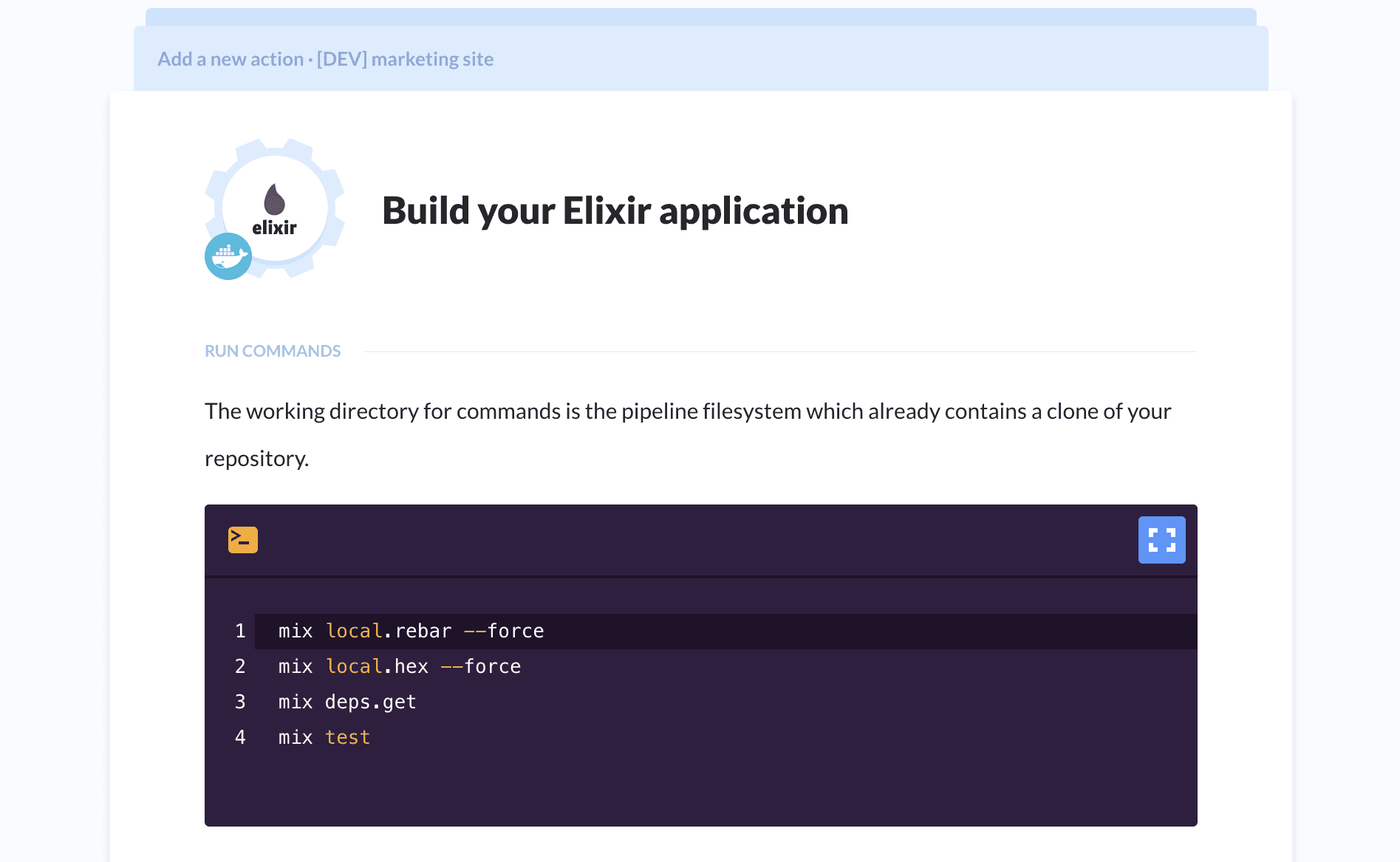The width and height of the screenshot is (1400, 862).
Task: Click line number 2 in the editor gutter
Action: click(240, 666)
